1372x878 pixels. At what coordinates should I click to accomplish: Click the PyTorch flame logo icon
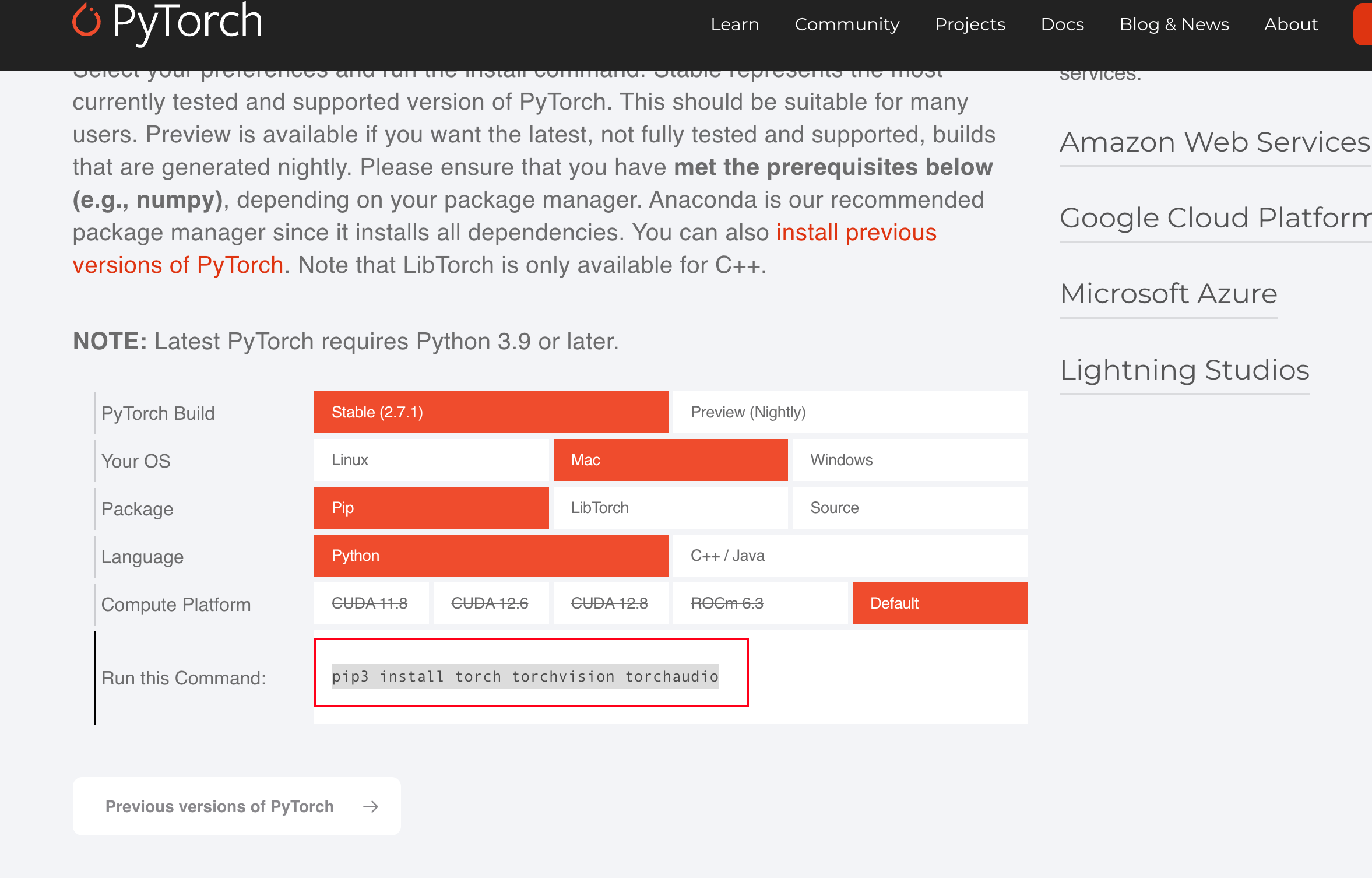87,20
